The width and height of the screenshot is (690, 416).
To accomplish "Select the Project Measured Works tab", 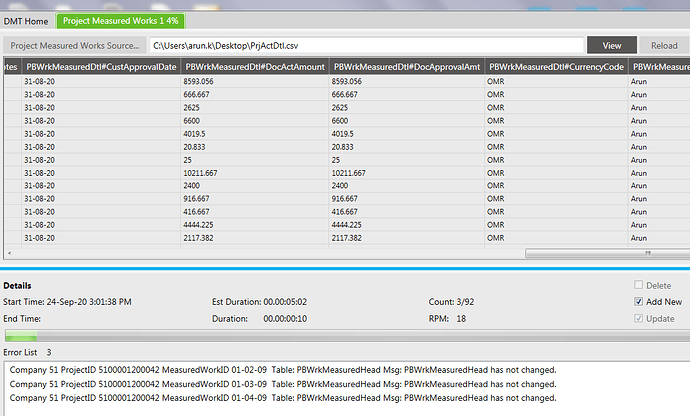I will (119, 20).
